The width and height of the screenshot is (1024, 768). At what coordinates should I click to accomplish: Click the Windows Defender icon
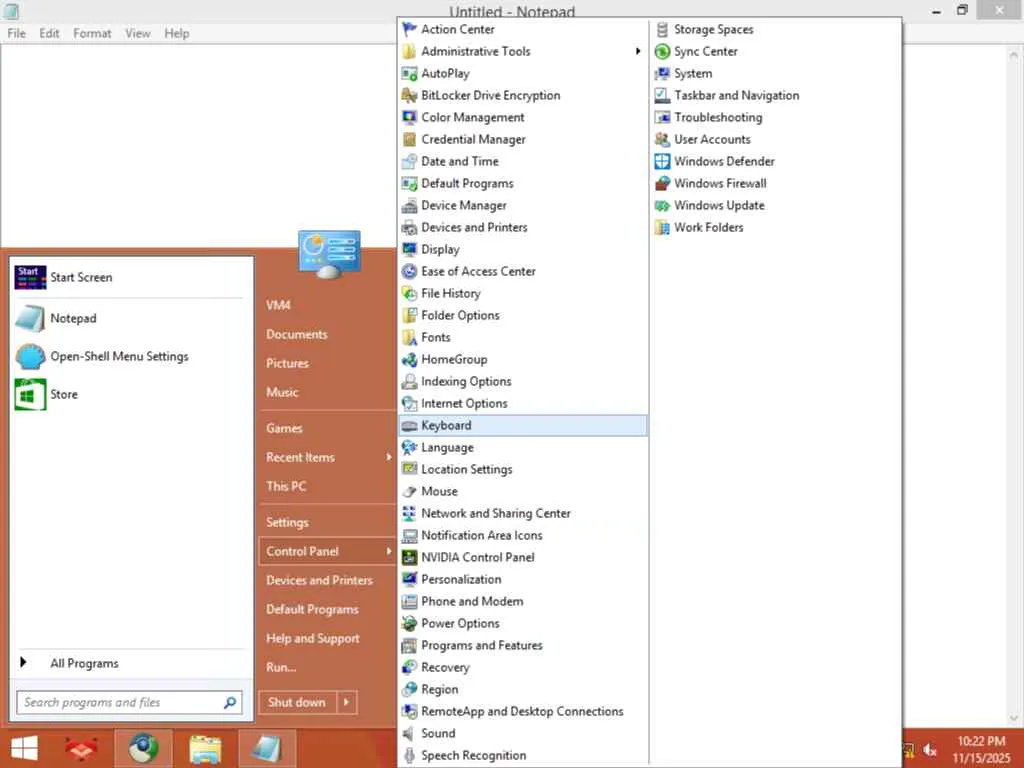coord(662,161)
